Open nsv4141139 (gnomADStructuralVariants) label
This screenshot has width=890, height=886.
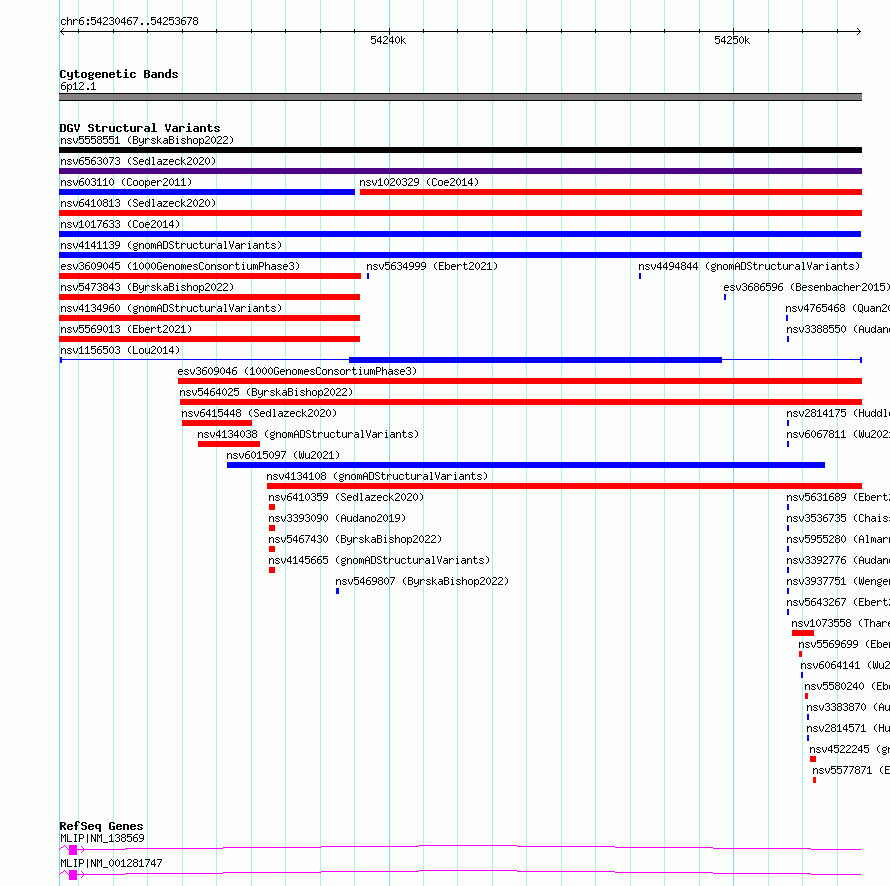pos(171,245)
